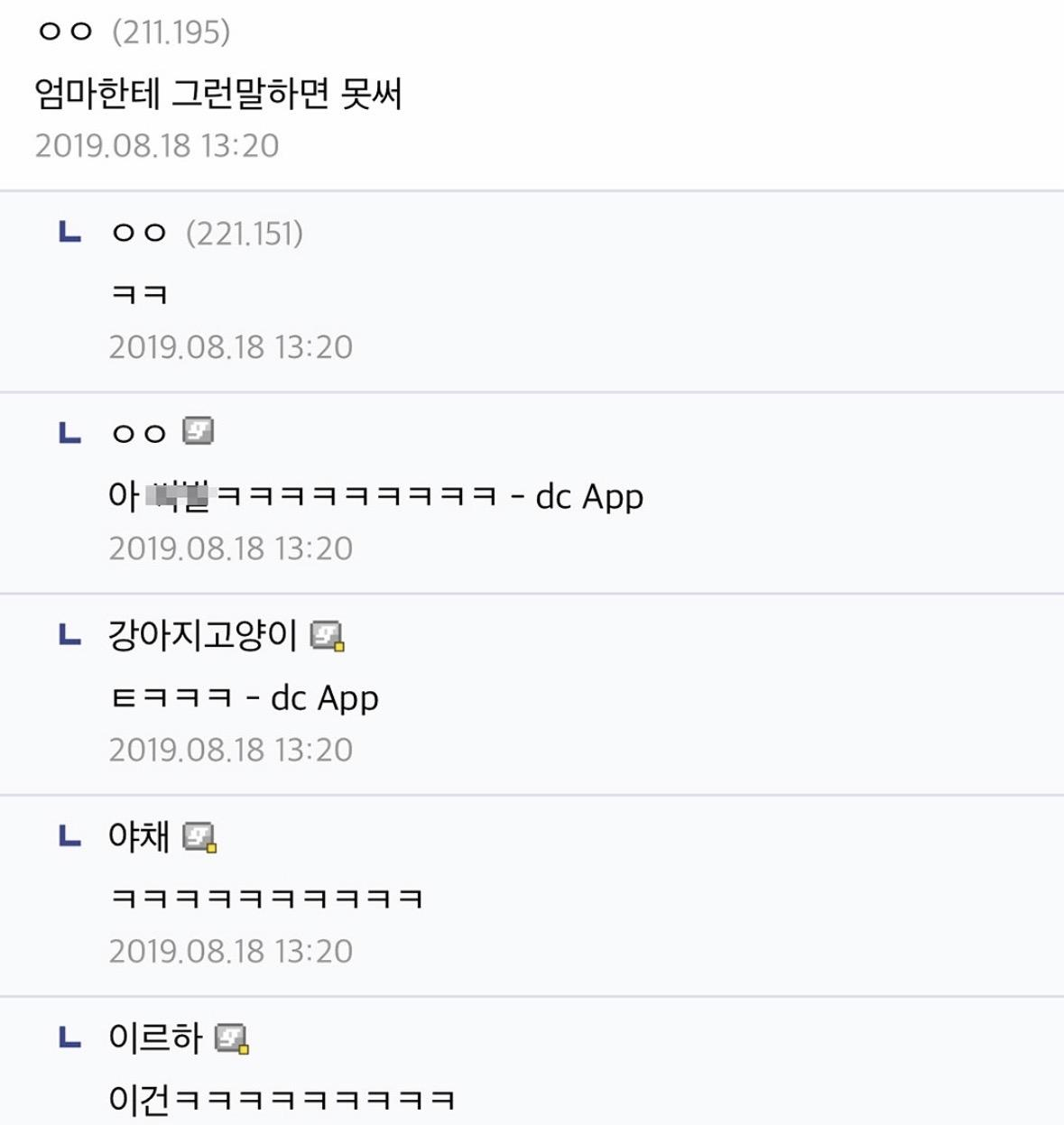The width and height of the screenshot is (1064, 1125).
Task: Click the reply arrow icon before 이르하
Action: [x=69, y=1038]
